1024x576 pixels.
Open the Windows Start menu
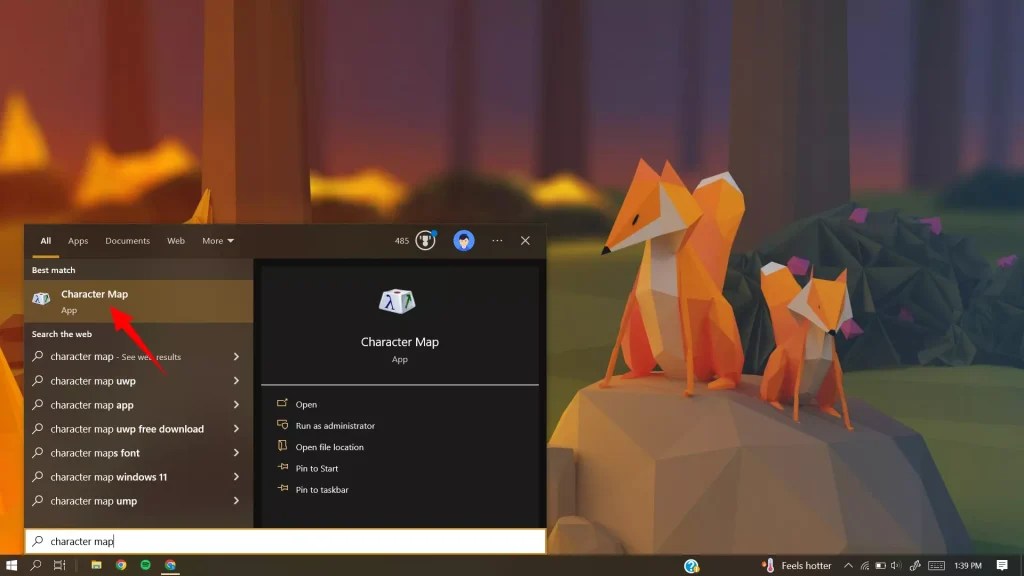[x=11, y=566]
